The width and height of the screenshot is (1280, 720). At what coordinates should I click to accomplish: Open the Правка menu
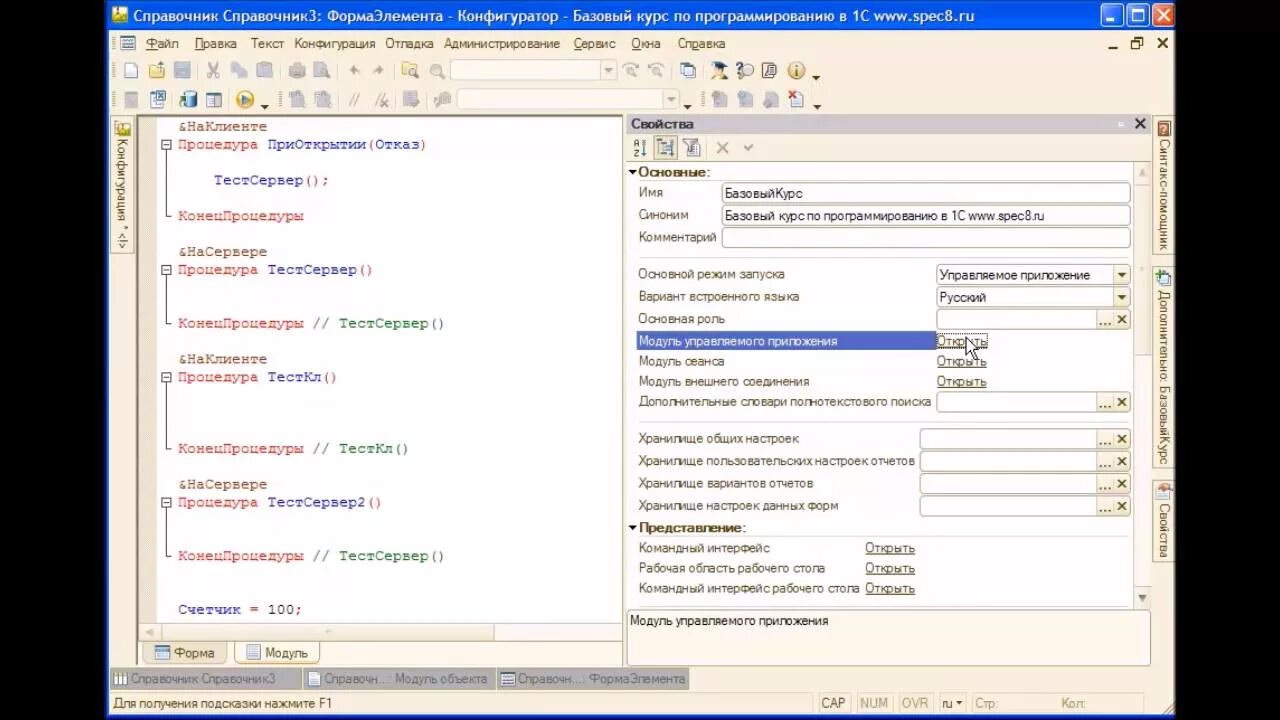216,43
